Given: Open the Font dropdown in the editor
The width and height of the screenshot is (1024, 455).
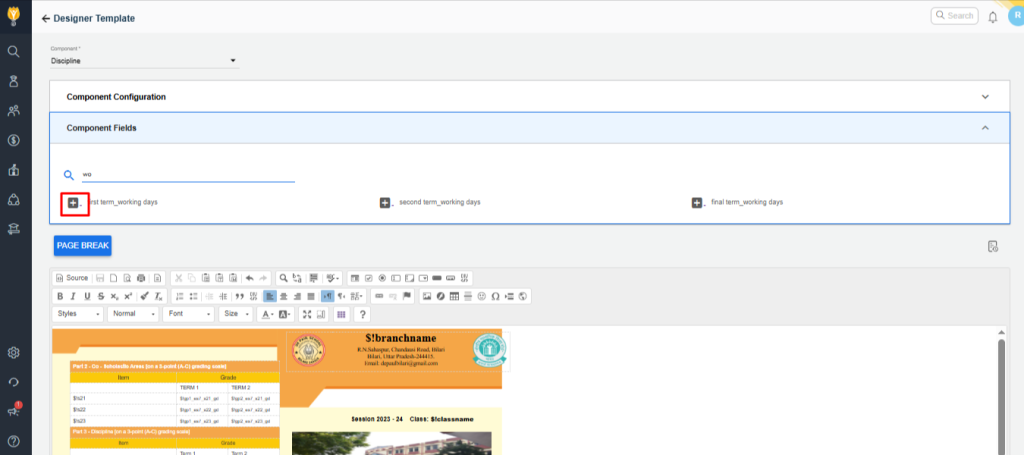Looking at the screenshot, I should tap(189, 314).
